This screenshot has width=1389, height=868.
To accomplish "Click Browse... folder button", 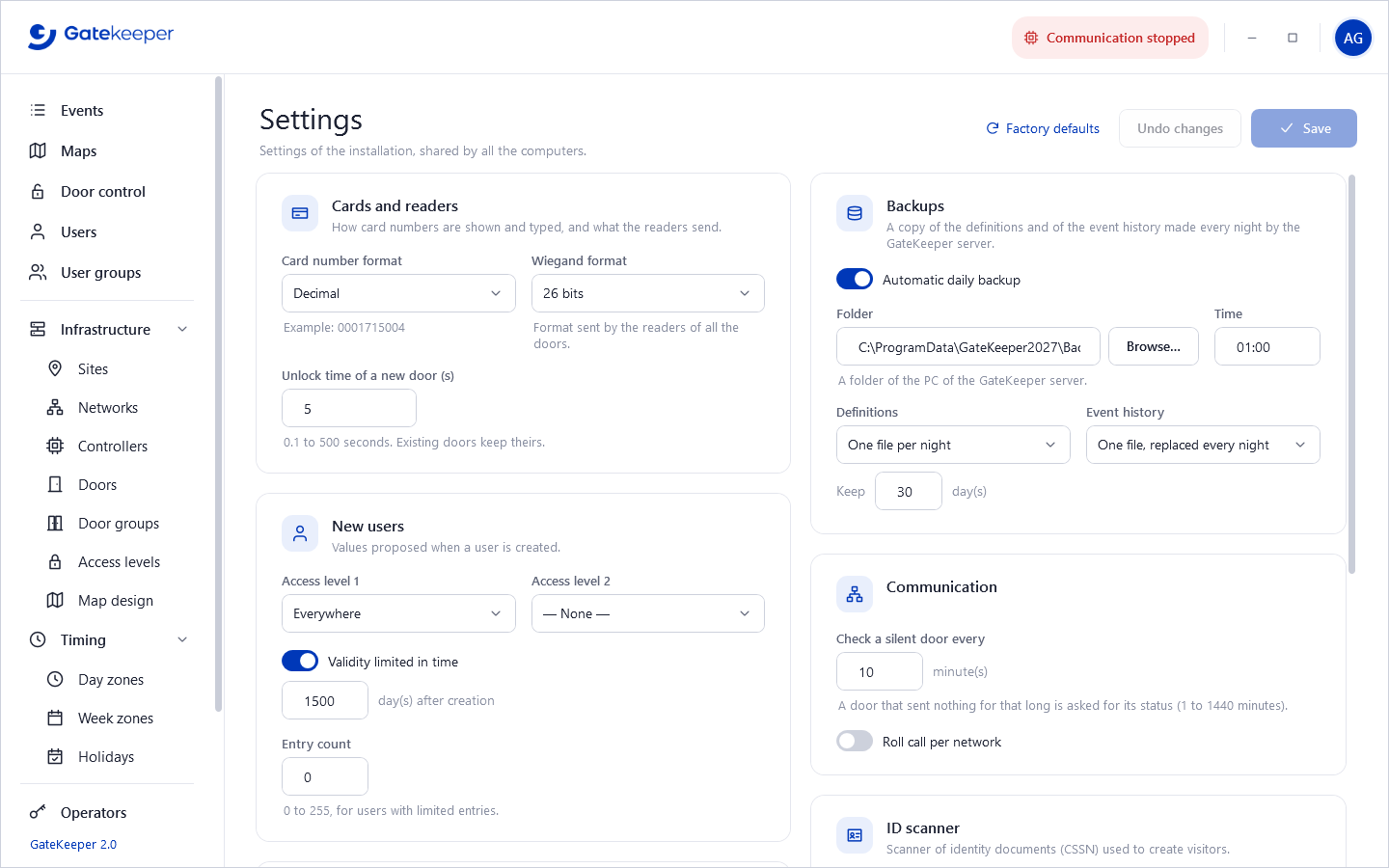I will click(1154, 346).
